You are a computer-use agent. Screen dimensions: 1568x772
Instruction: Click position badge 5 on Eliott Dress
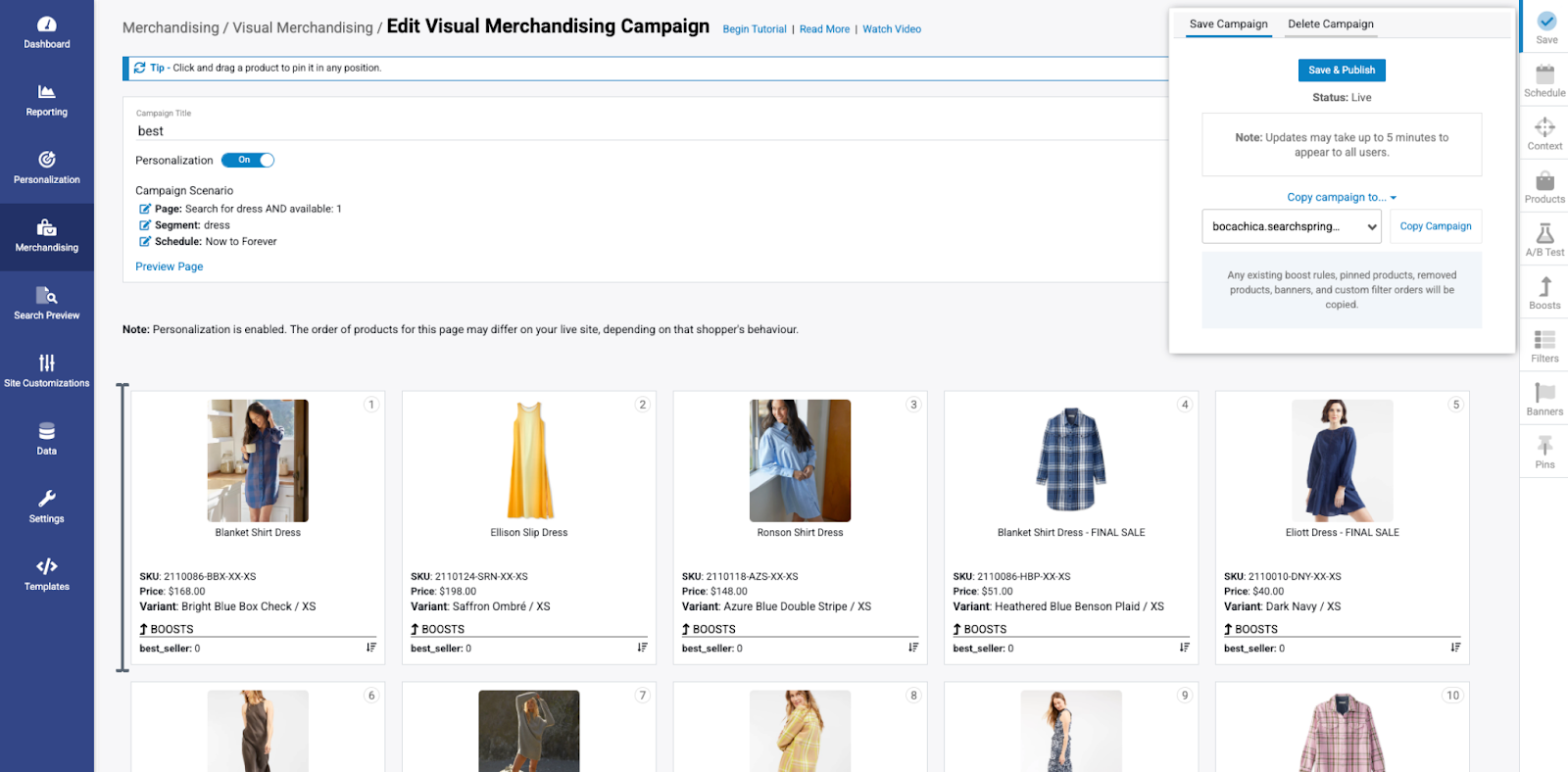(1456, 405)
